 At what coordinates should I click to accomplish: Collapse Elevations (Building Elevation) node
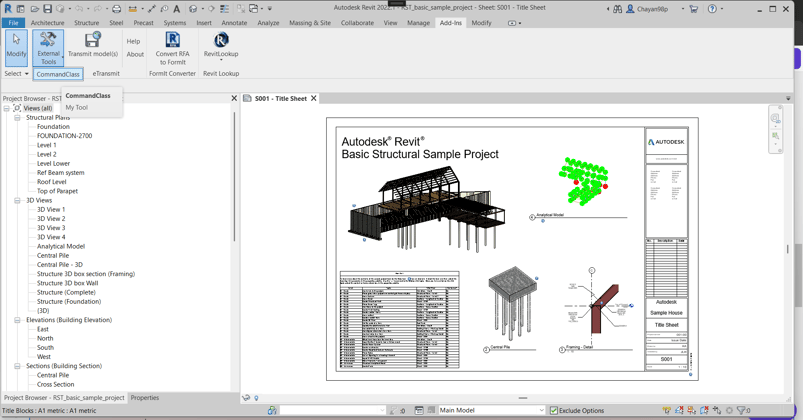pyautogui.click(x=17, y=320)
